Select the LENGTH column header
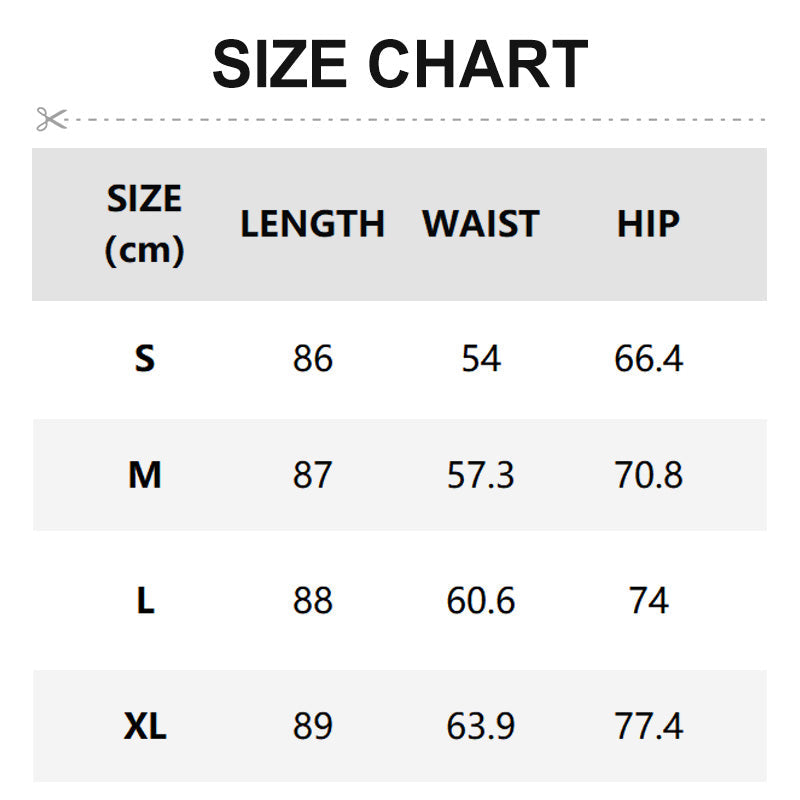This screenshot has height=800, width=800. pyautogui.click(x=312, y=224)
